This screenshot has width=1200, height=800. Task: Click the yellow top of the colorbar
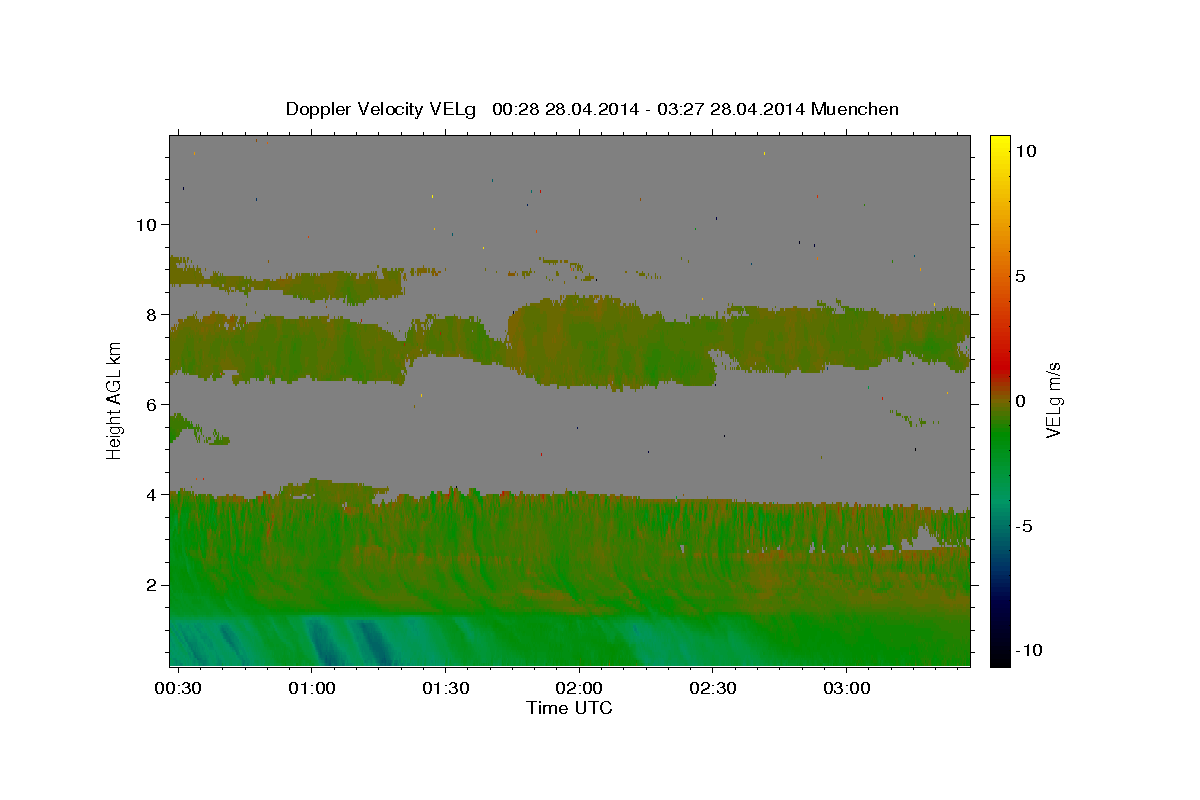pos(999,143)
